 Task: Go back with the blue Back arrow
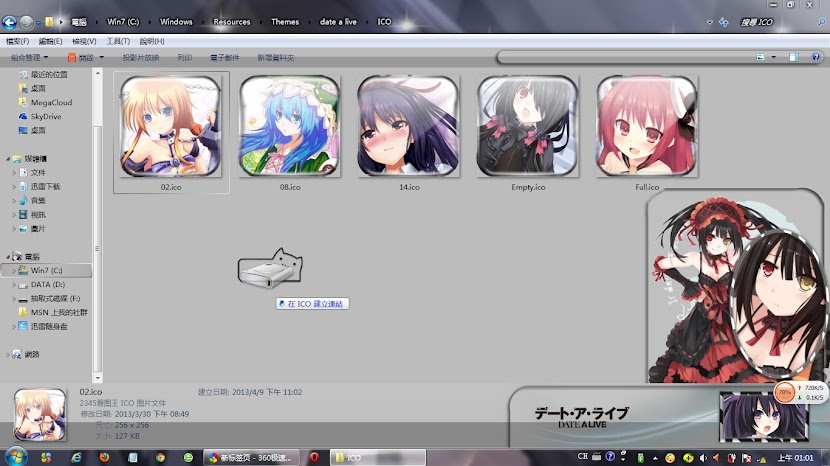point(9,22)
